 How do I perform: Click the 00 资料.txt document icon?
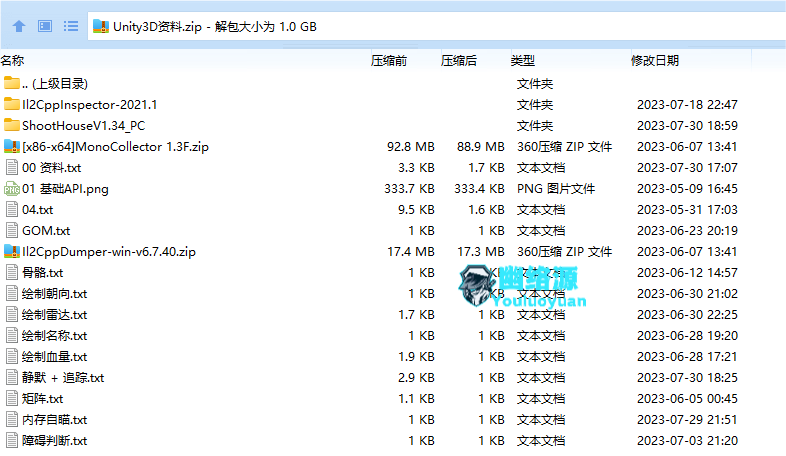pyautogui.click(x=12, y=167)
